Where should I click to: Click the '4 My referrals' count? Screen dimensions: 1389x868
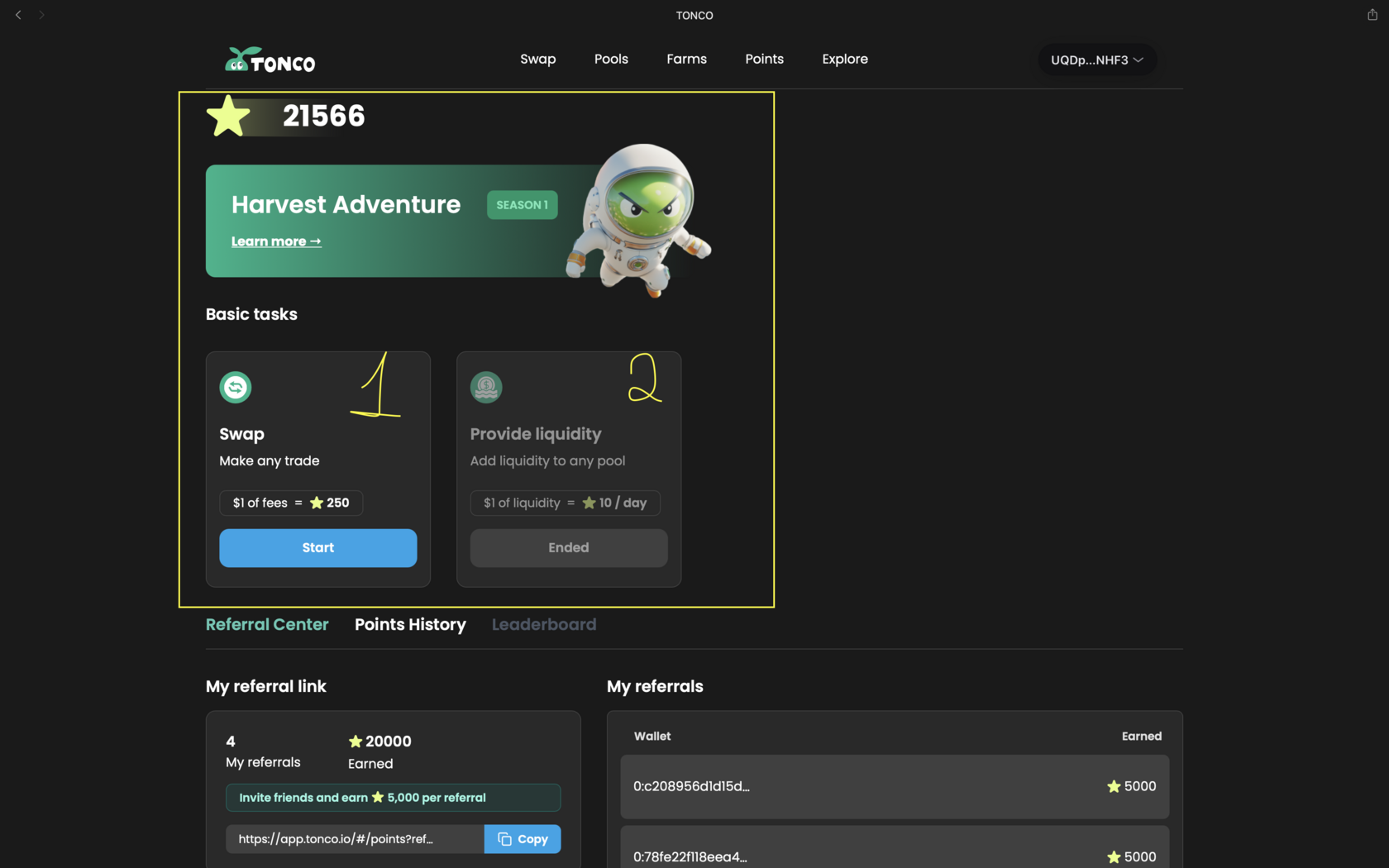(263, 751)
